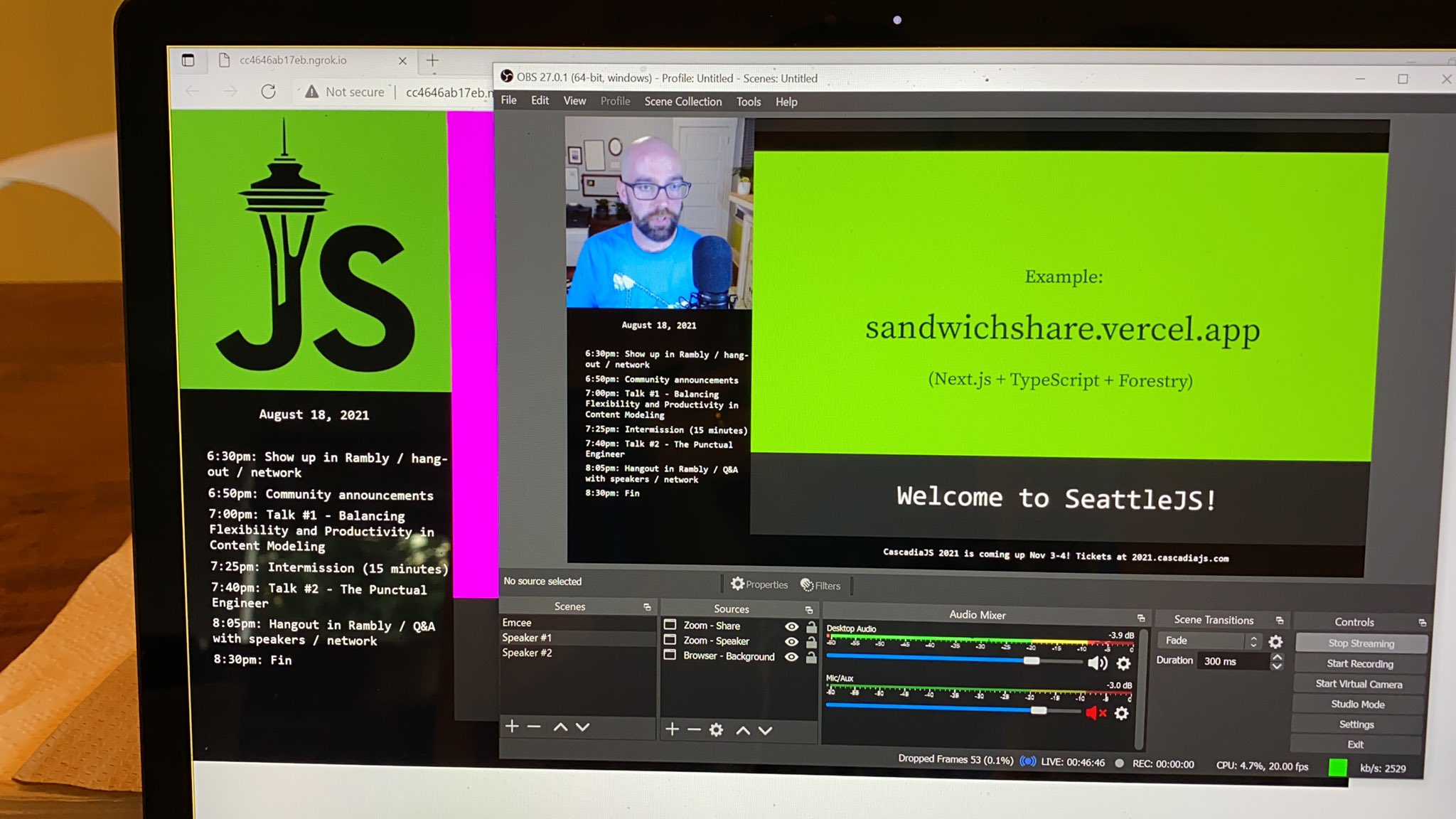Lock the Browser - Background source
The width and height of the screenshot is (1456, 819).
pos(811,657)
